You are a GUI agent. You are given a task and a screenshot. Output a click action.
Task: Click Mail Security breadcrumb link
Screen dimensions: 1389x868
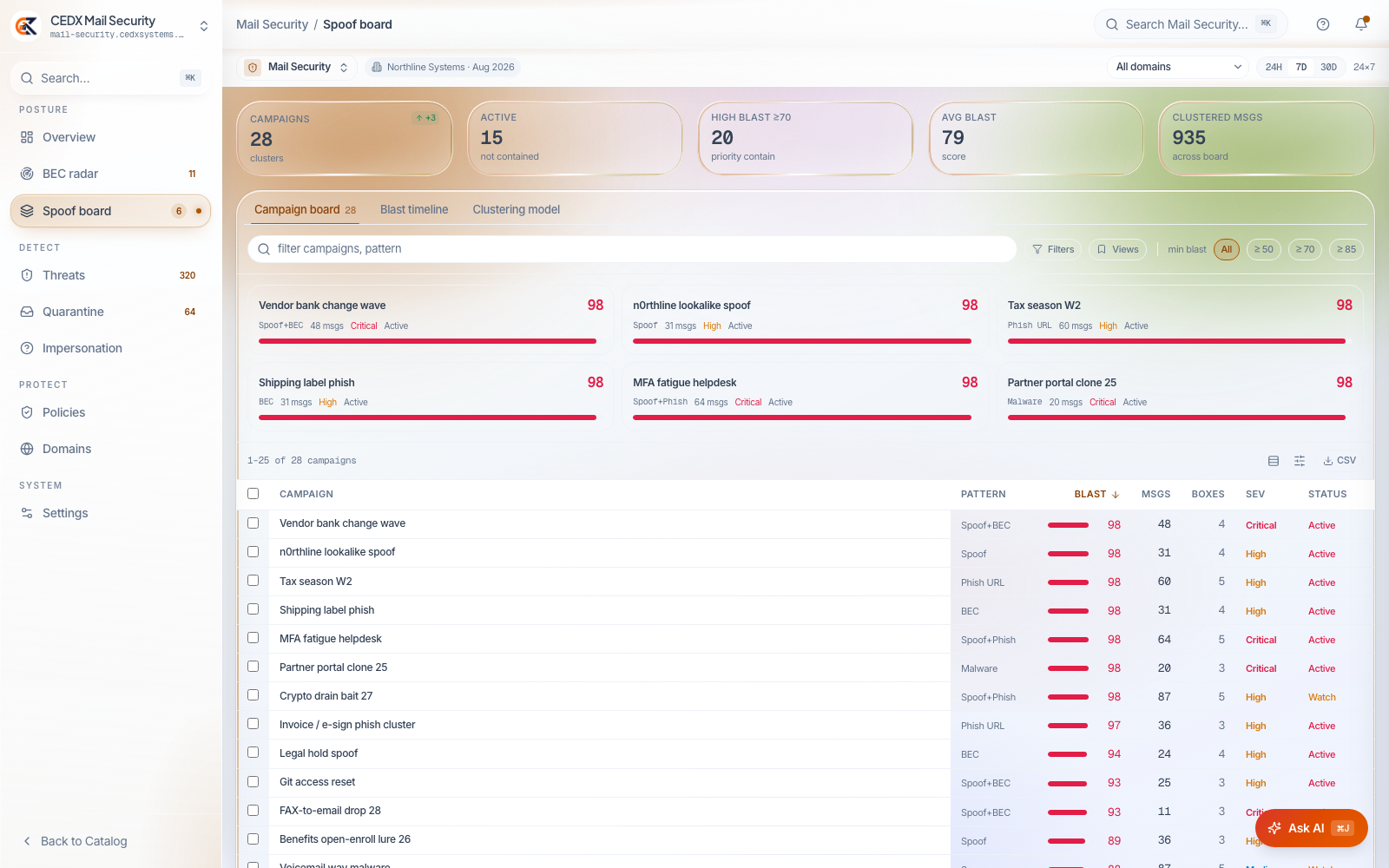tap(272, 24)
